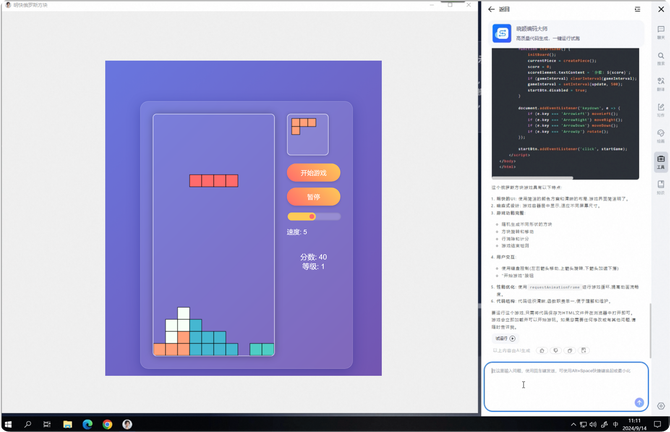The image size is (670, 432).
Task: Click the 暂停 pause button
Action: coord(314,197)
